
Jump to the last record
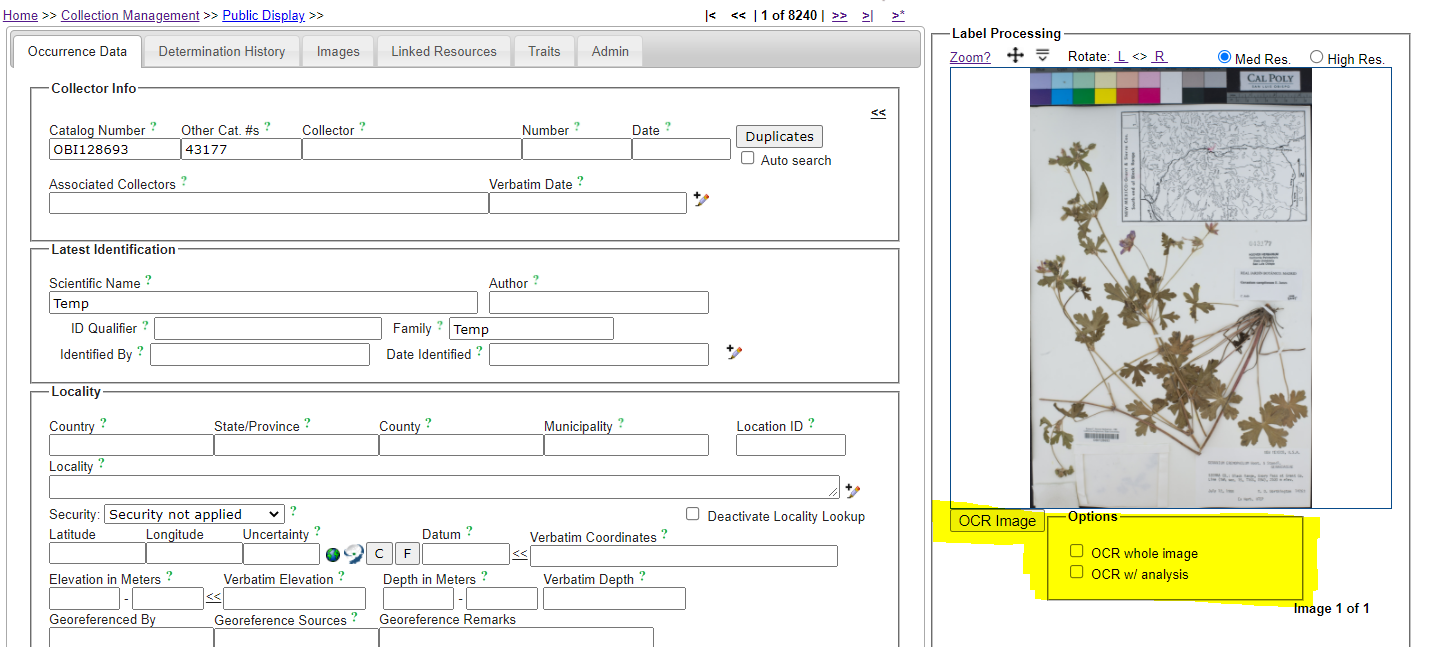867,15
